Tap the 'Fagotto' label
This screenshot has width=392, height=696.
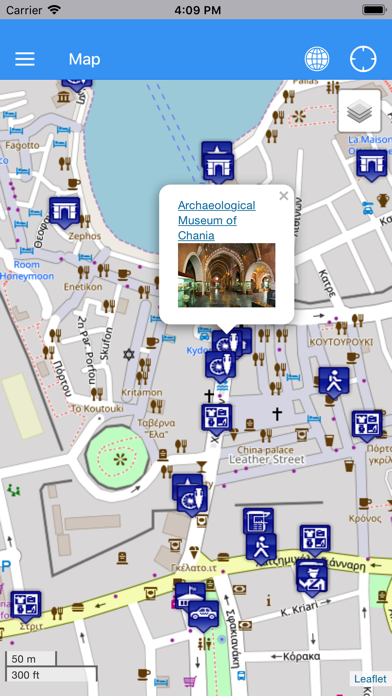coord(22,145)
